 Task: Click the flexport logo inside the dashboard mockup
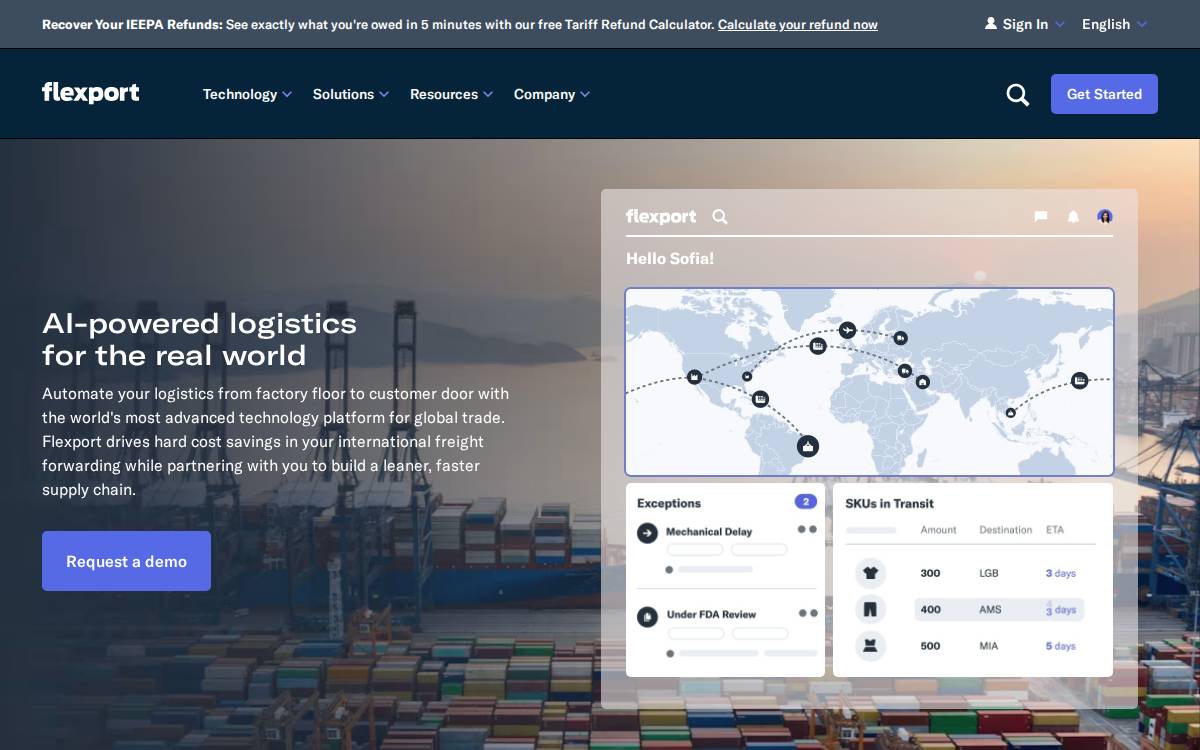click(661, 217)
